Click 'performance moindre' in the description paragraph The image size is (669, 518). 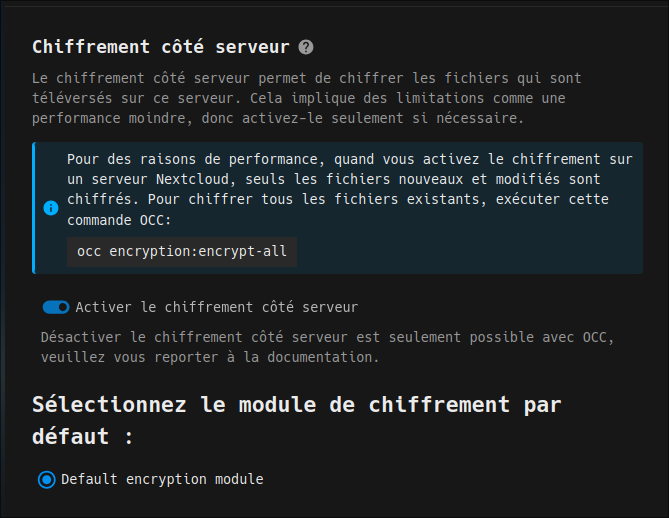tap(108, 118)
